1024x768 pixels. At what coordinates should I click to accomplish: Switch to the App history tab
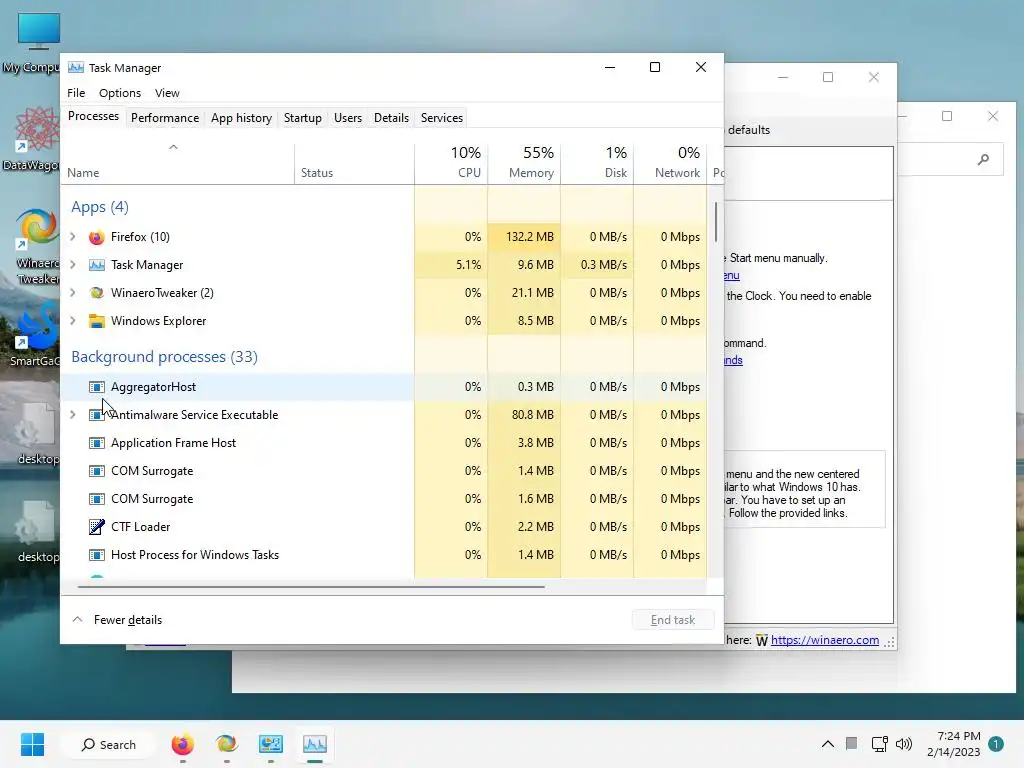(241, 118)
